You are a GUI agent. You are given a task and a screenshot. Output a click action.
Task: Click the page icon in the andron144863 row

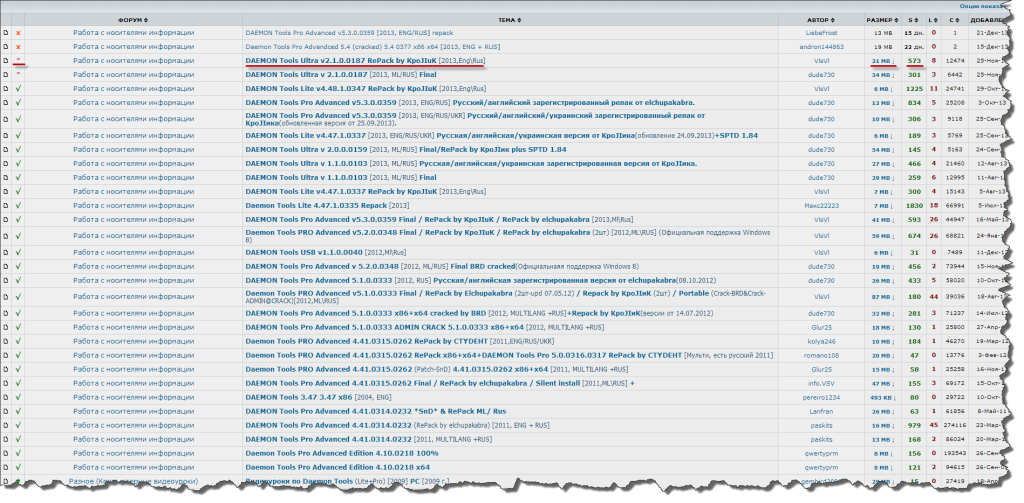(x=5, y=47)
